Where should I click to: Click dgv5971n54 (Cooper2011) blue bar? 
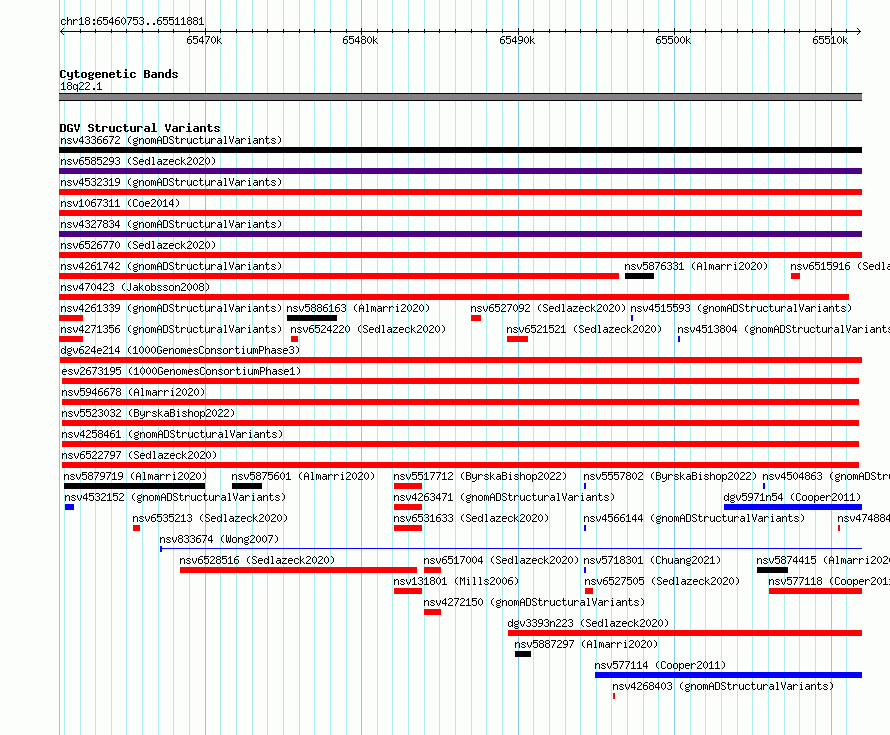793,507
